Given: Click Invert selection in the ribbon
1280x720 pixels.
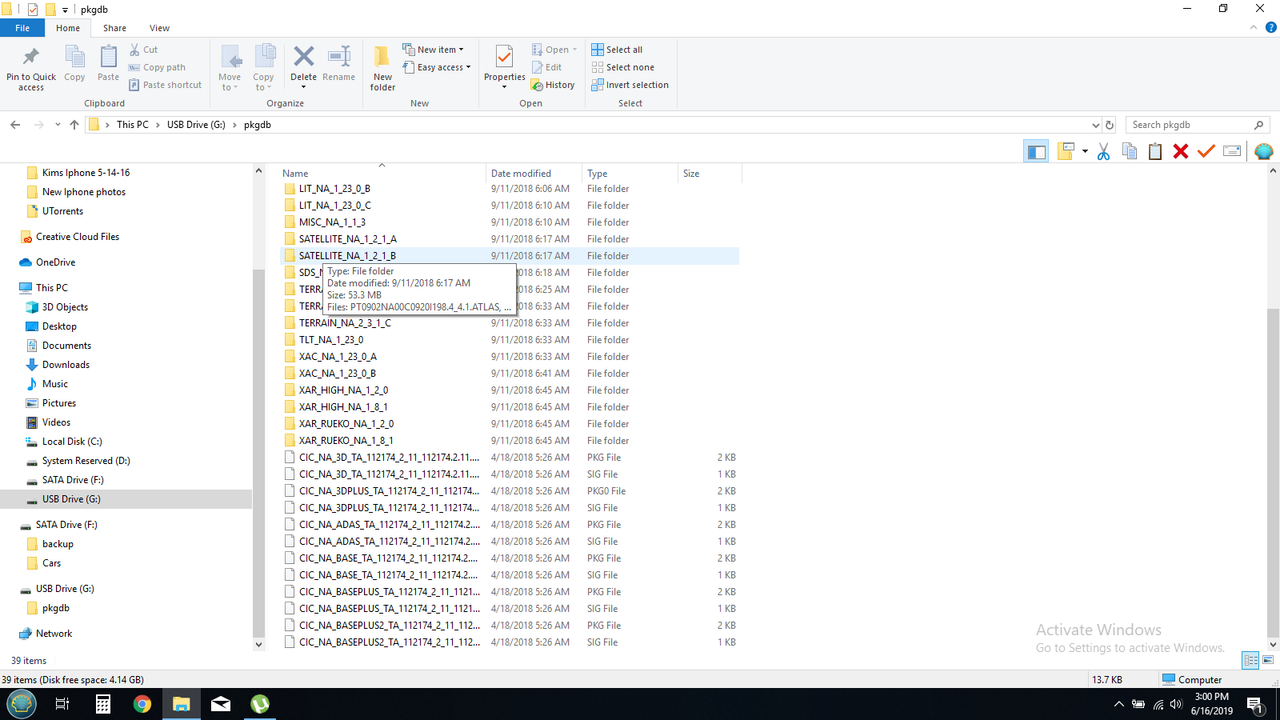Looking at the screenshot, I should 630,84.
